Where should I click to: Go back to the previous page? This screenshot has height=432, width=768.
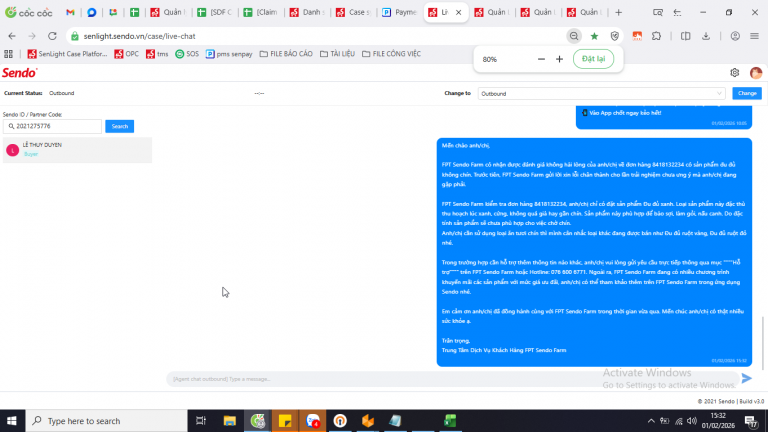(x=12, y=36)
